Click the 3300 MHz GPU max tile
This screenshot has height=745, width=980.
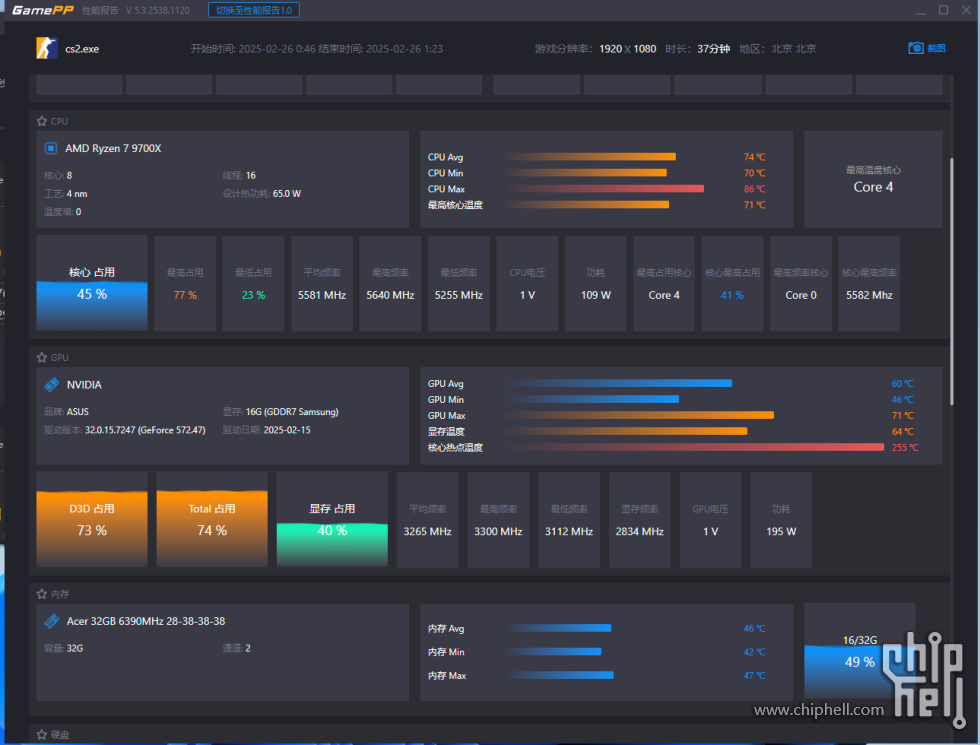click(498, 519)
